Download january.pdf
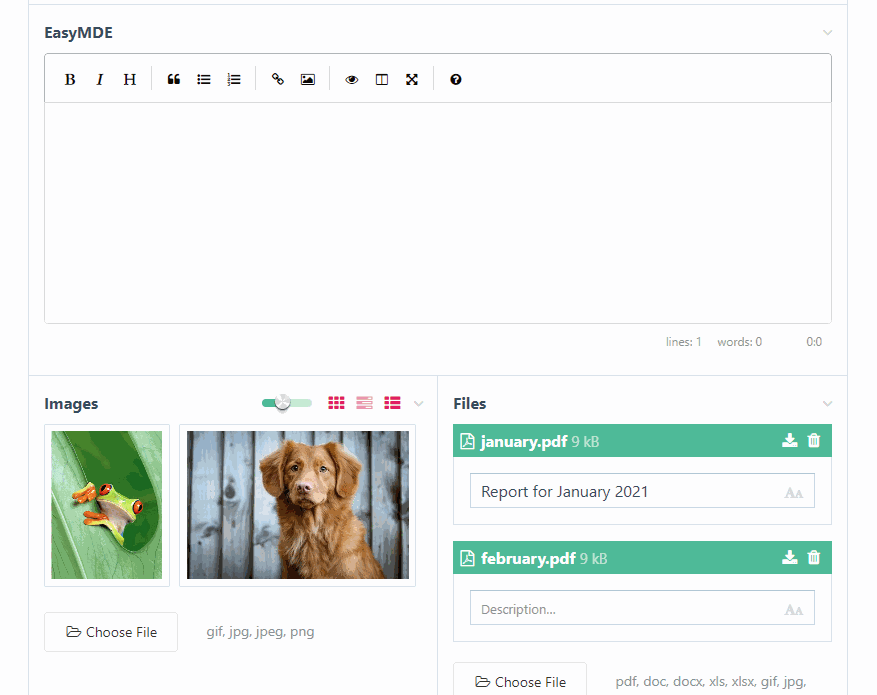Viewport: 877px width, 695px height. [x=790, y=441]
